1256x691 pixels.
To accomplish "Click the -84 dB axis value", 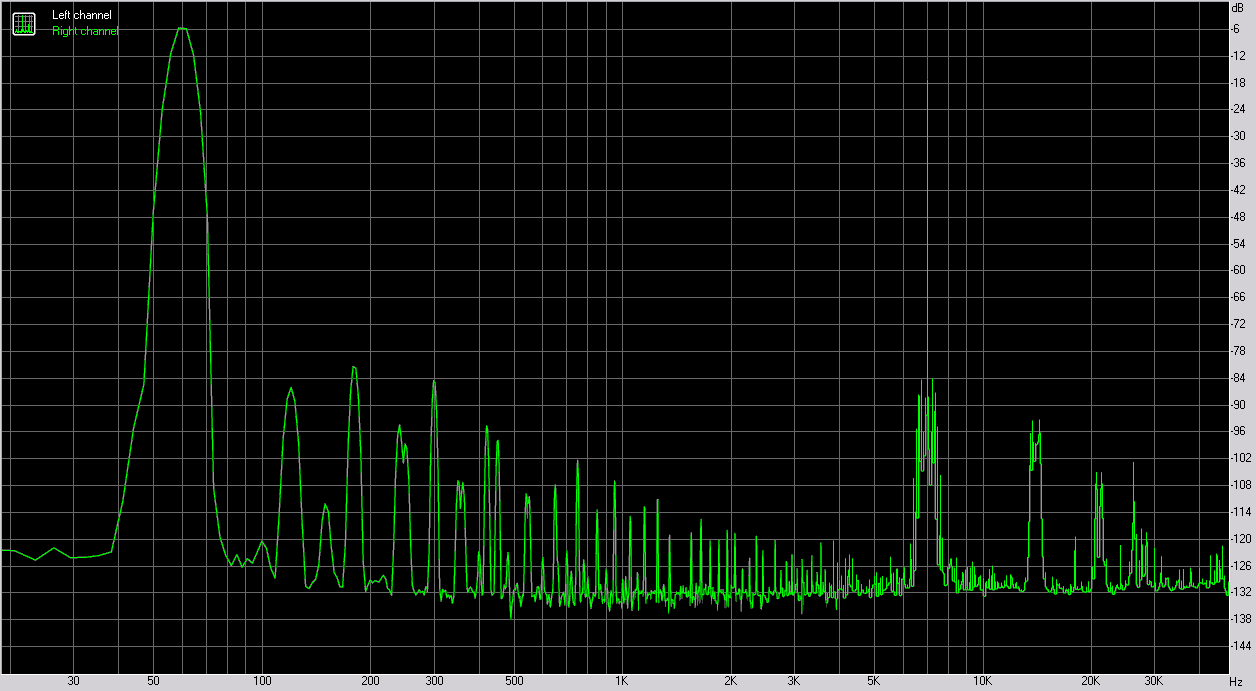I will (x=1240, y=378).
